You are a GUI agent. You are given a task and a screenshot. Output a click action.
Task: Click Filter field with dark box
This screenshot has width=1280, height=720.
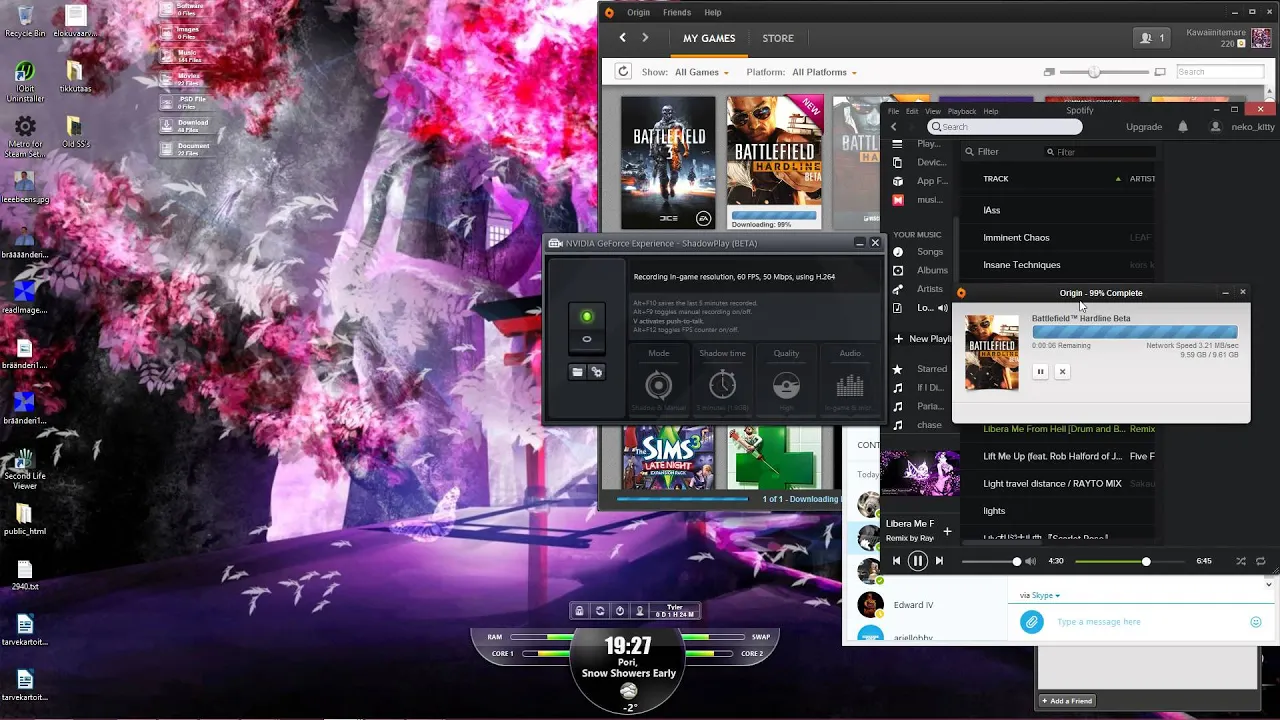pyautogui.click(x=1100, y=152)
